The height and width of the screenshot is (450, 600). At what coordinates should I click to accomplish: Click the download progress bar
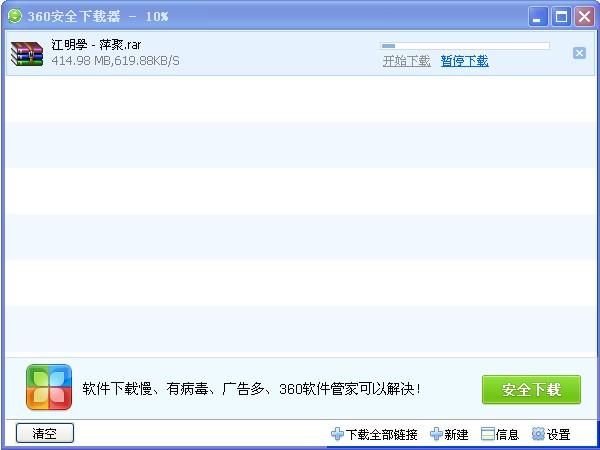465,46
